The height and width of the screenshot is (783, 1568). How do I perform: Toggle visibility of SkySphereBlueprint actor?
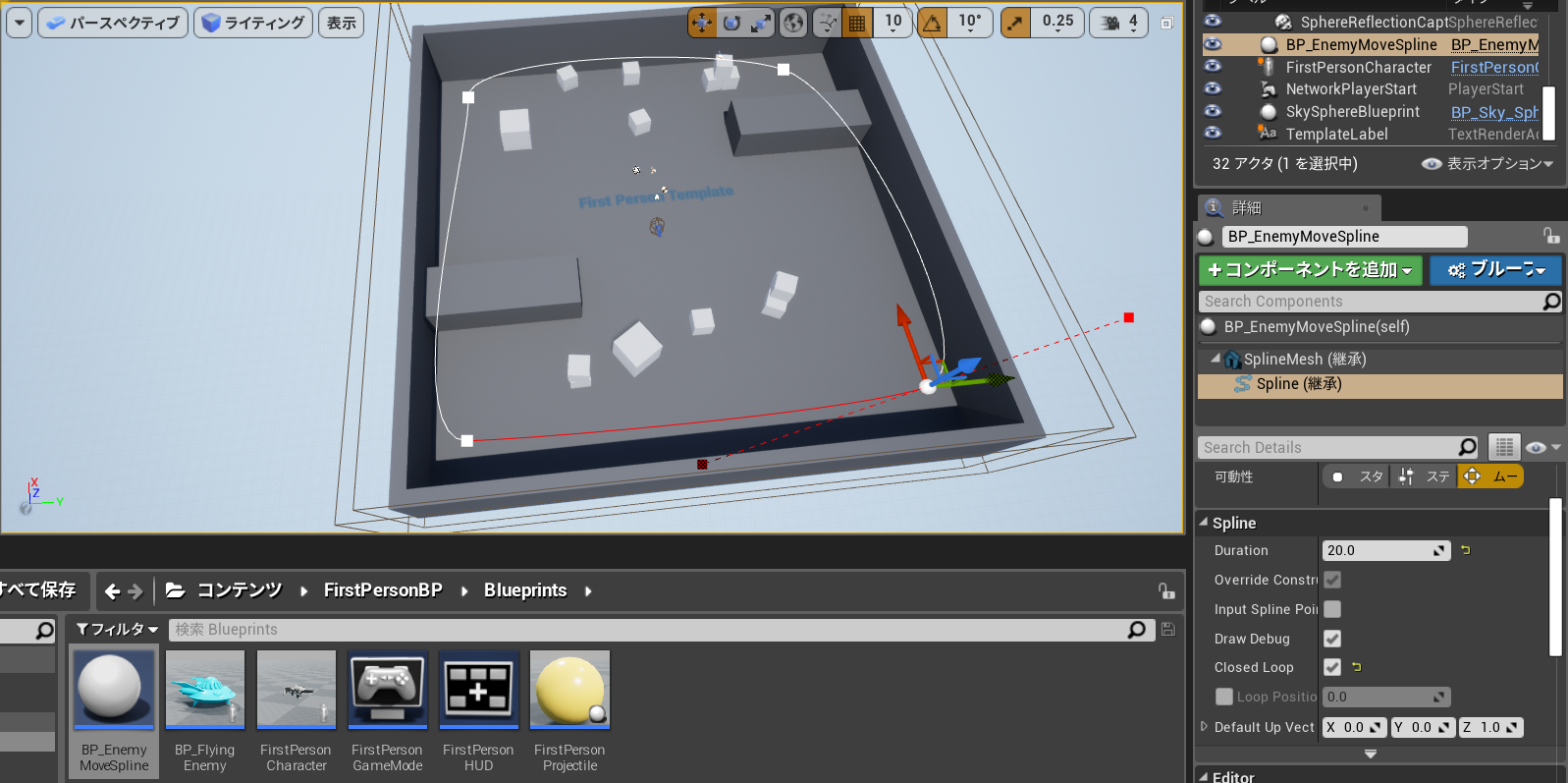coord(1213,111)
